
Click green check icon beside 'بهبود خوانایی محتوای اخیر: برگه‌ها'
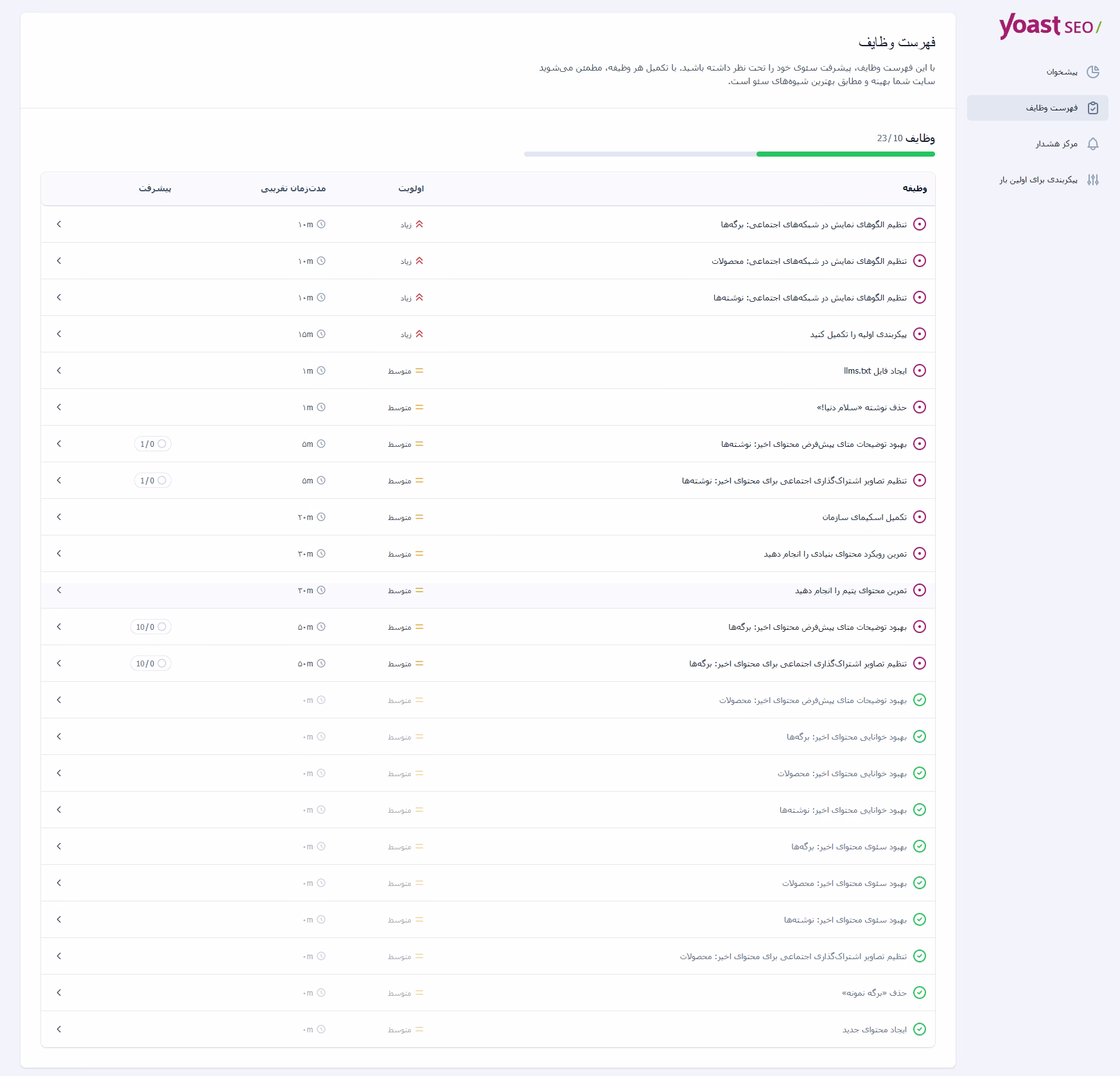coord(920,736)
